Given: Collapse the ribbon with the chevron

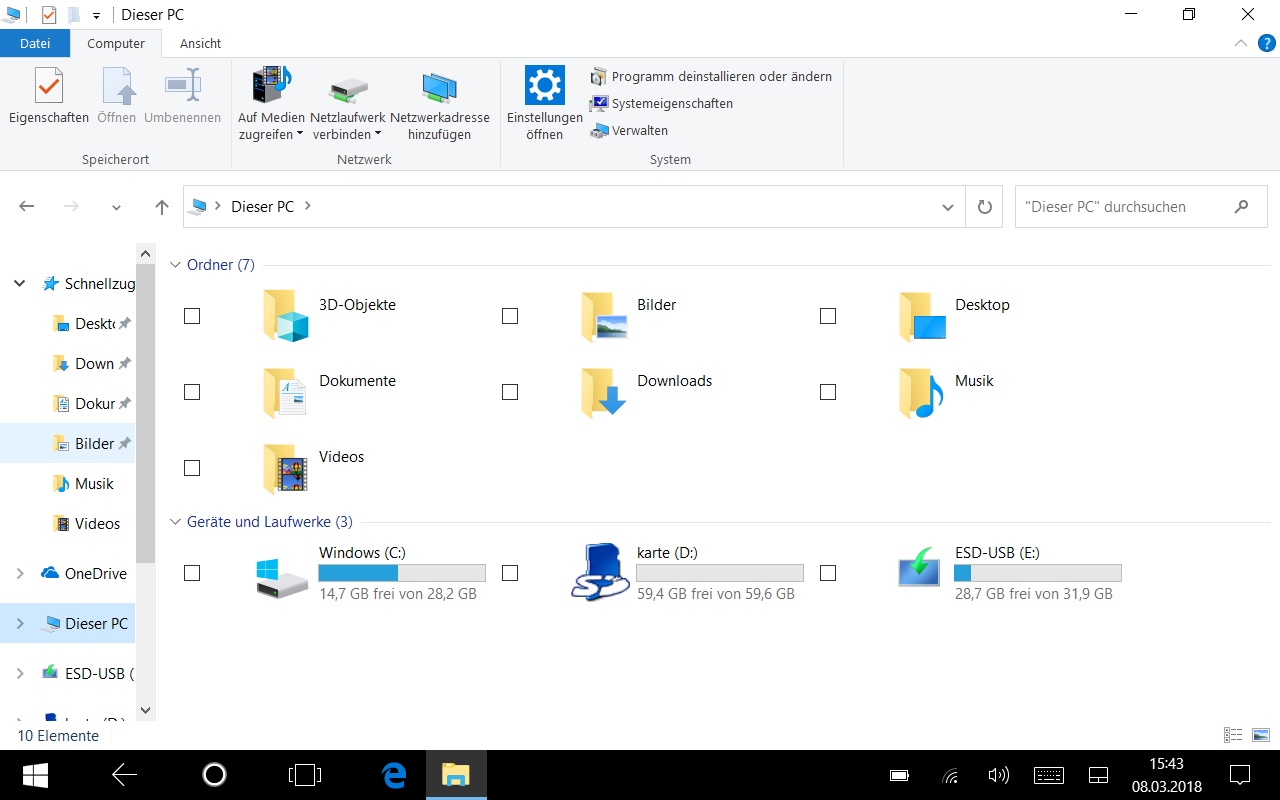Looking at the screenshot, I should pyautogui.click(x=1240, y=43).
